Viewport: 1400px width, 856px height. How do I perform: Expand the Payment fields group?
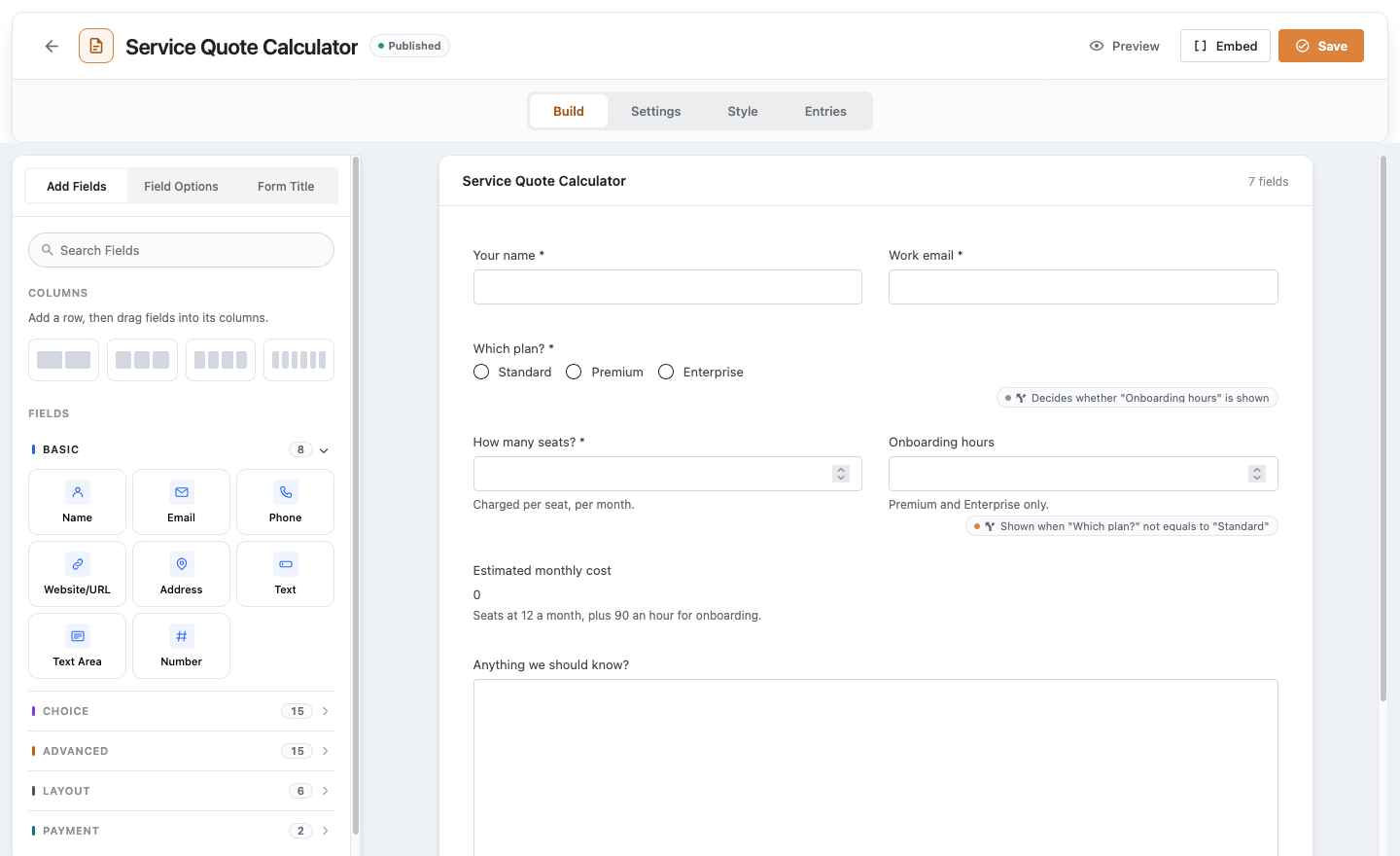pos(181,831)
